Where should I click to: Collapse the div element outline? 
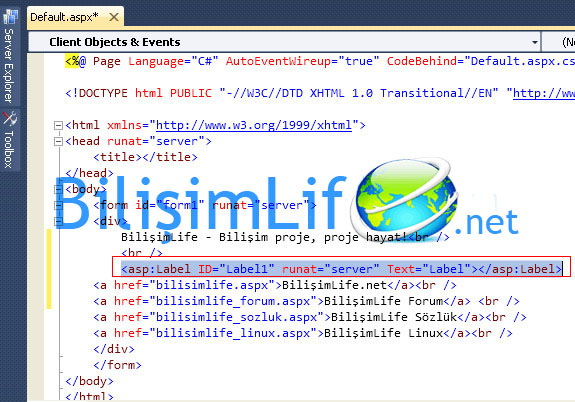58,221
